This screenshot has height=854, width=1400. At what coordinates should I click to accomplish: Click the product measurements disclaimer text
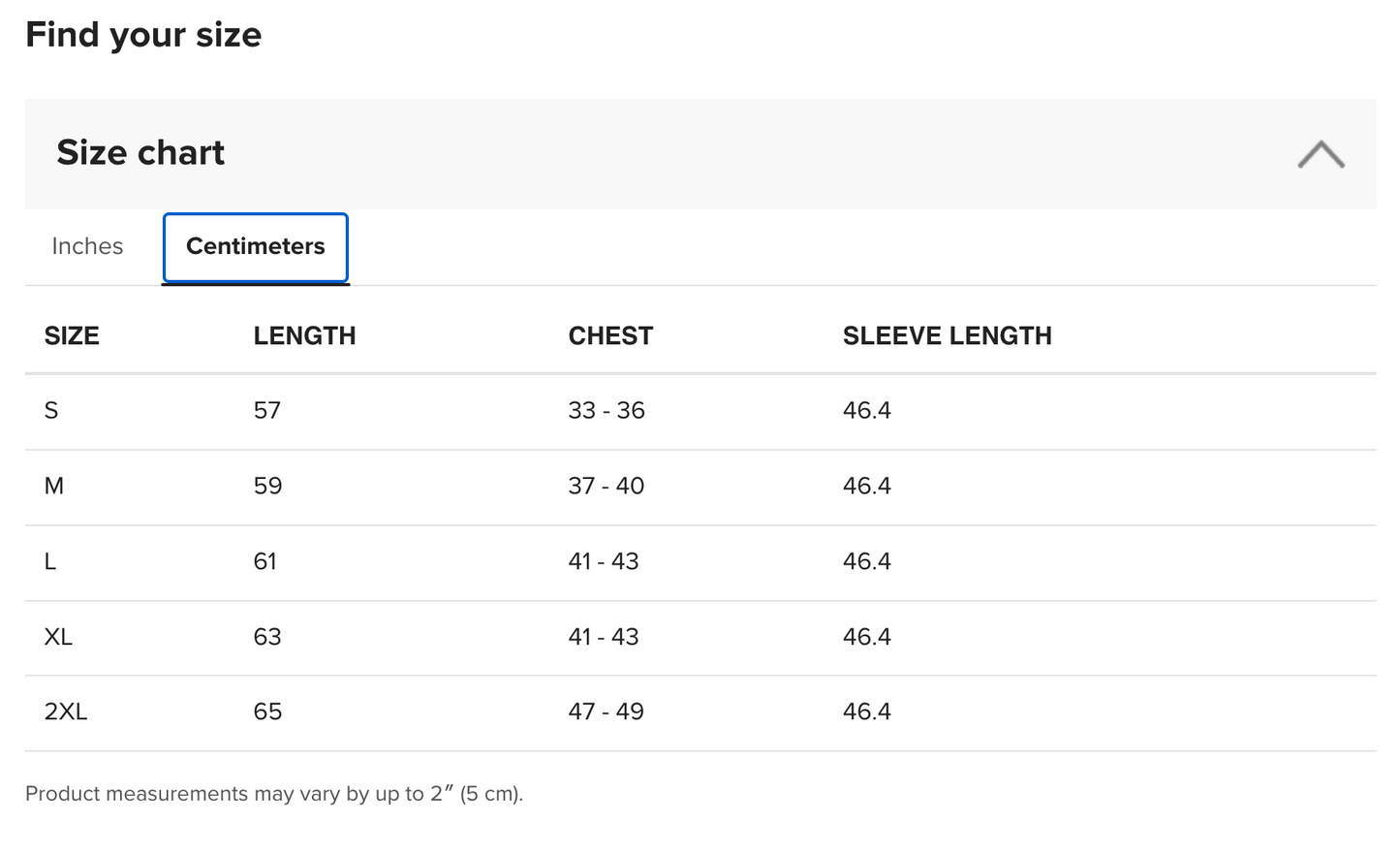(x=274, y=794)
